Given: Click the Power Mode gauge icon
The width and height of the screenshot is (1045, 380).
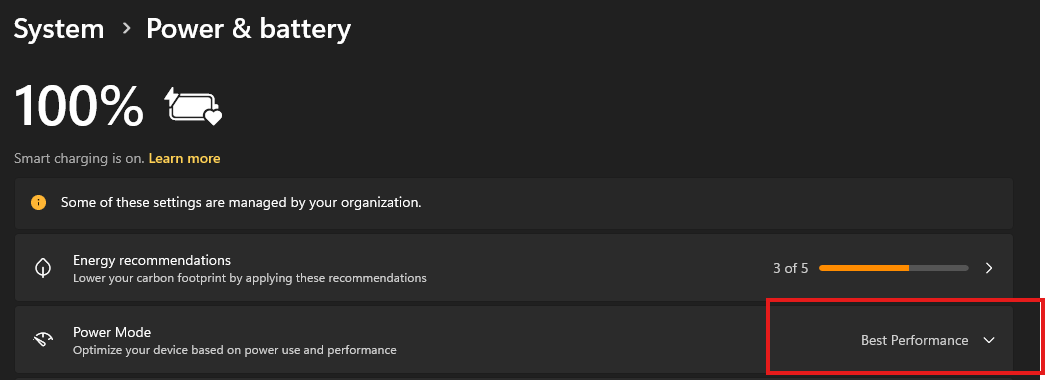Looking at the screenshot, I should point(43,340).
